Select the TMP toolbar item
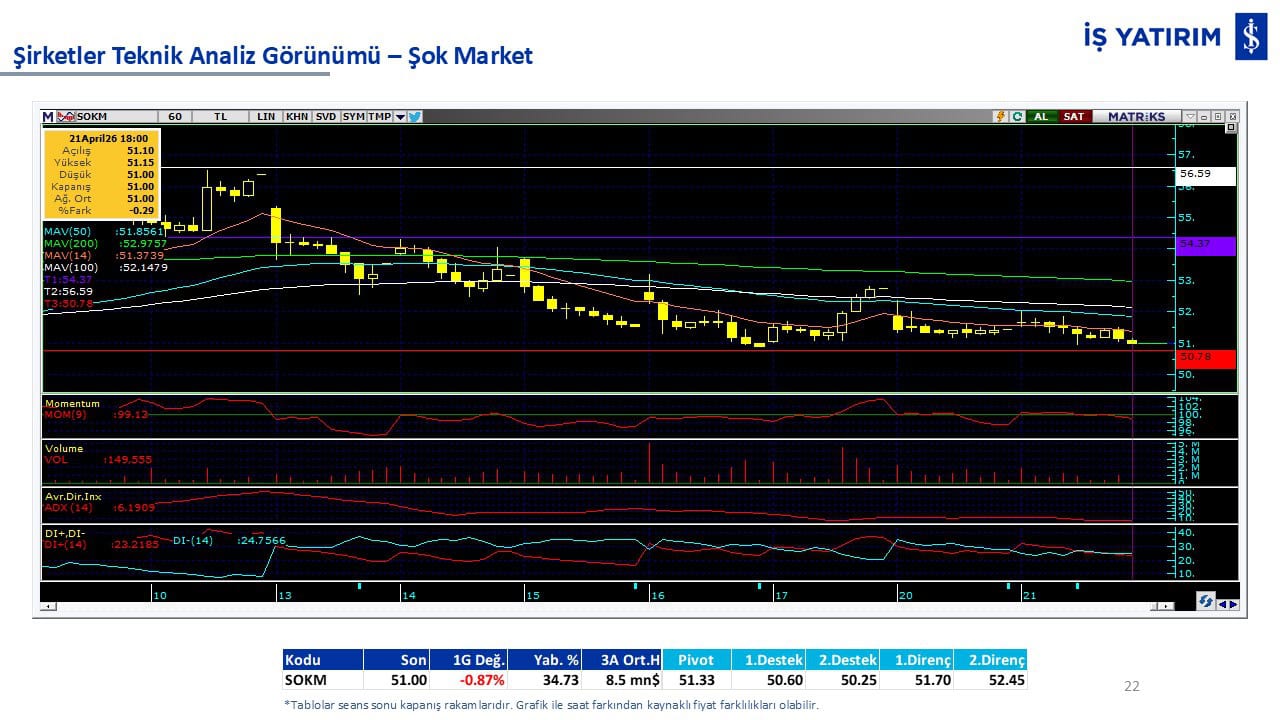 pyautogui.click(x=379, y=117)
